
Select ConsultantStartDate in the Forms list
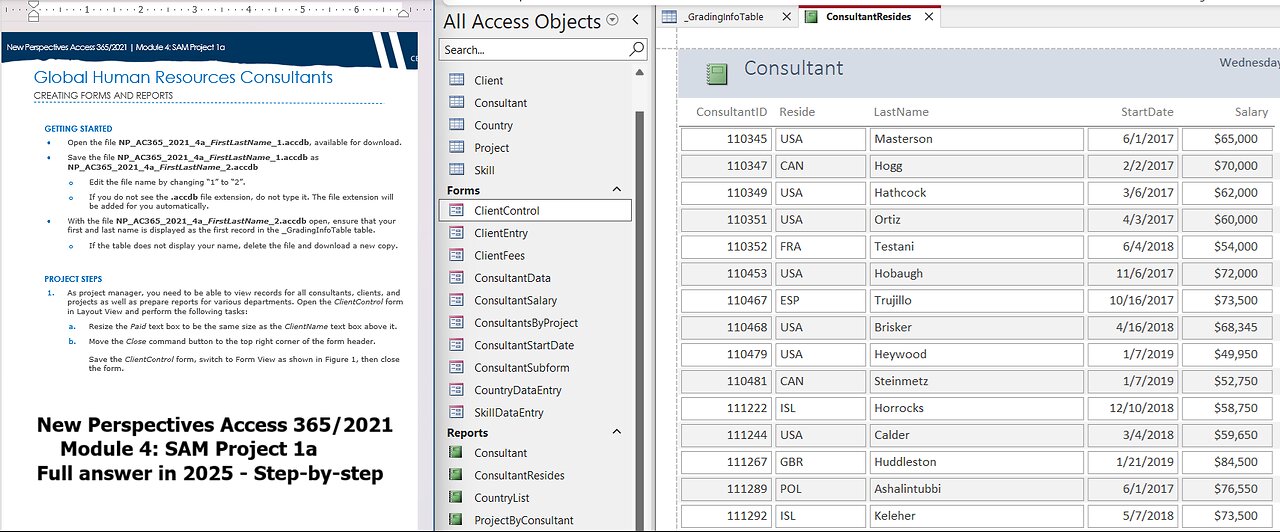click(524, 345)
